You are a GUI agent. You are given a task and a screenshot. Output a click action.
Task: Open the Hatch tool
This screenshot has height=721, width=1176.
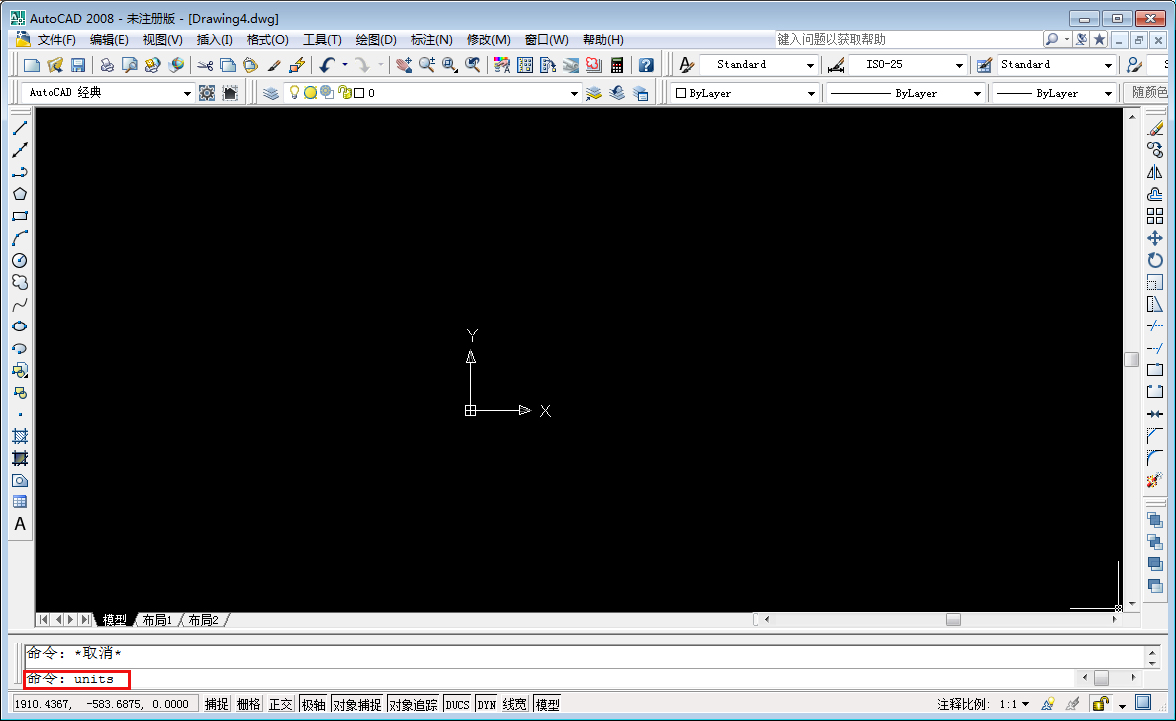coord(20,436)
